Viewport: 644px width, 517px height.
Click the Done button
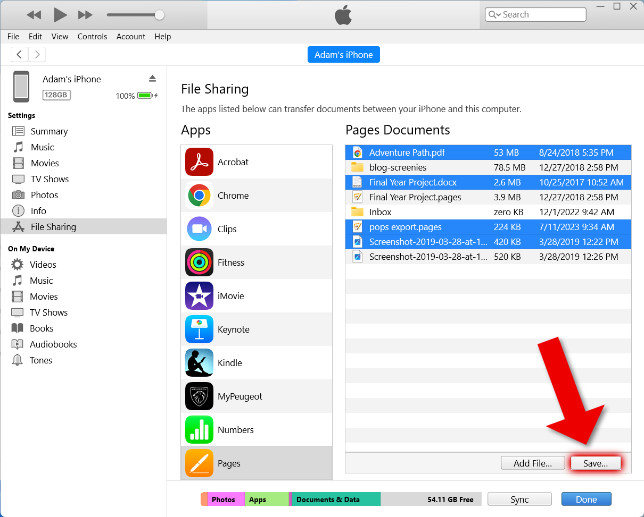pyautogui.click(x=586, y=499)
